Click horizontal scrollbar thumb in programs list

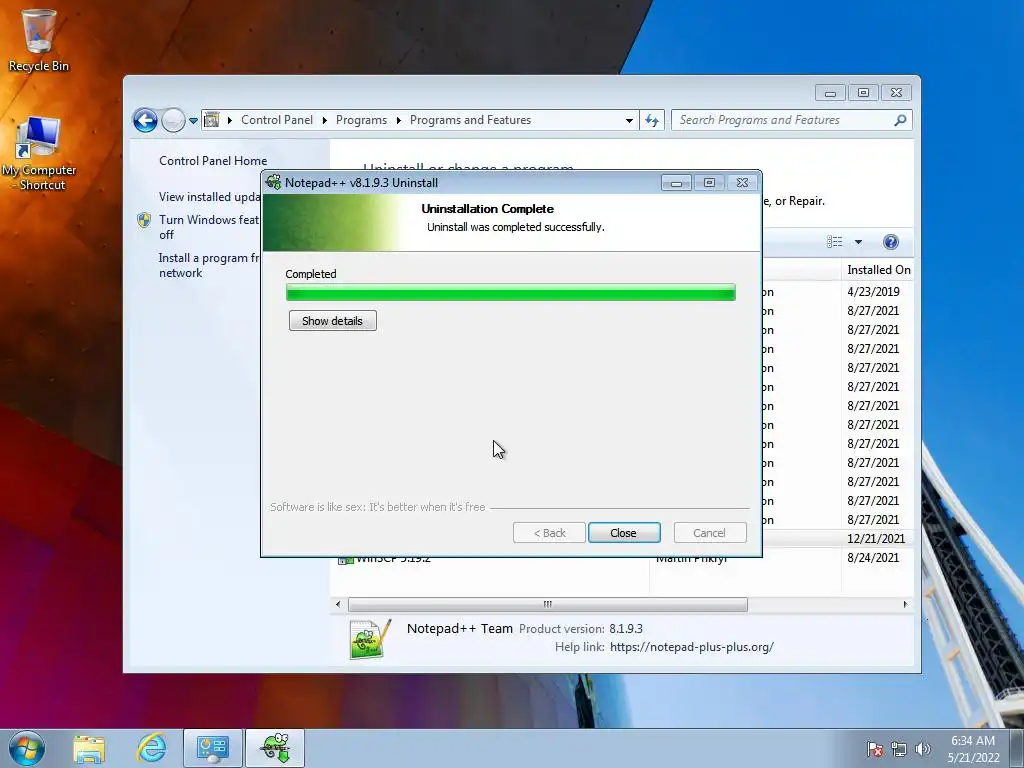click(x=548, y=604)
